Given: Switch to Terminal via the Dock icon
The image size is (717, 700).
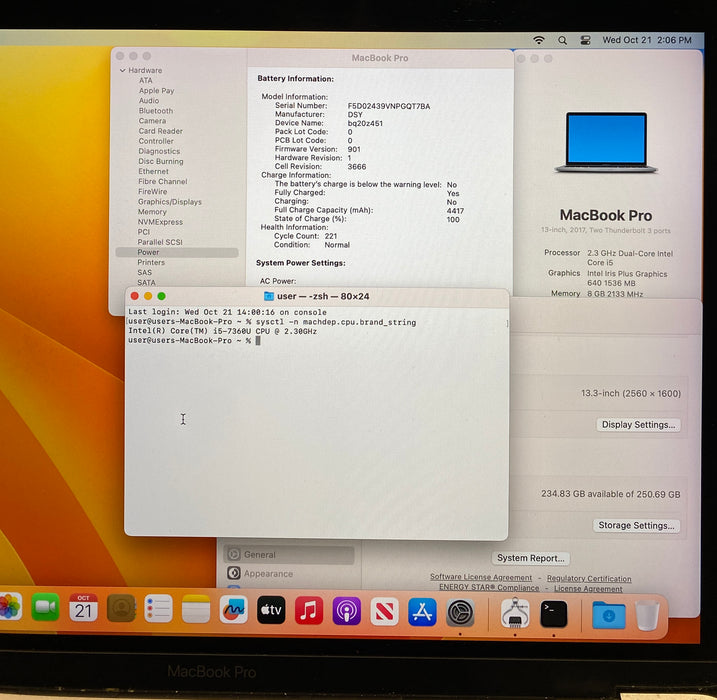Looking at the screenshot, I should click(554, 614).
